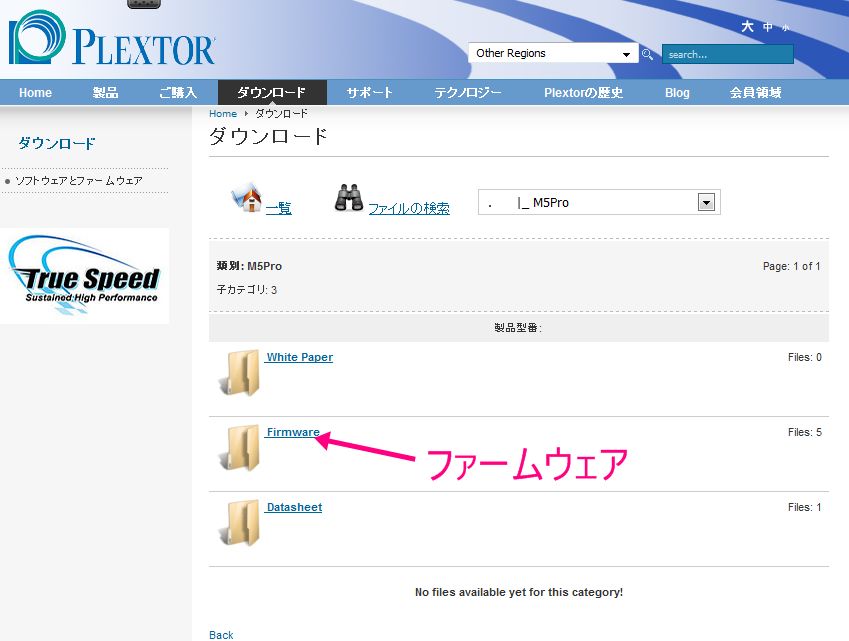Open the Datasheet folder icon
The image size is (849, 641).
pos(240,523)
